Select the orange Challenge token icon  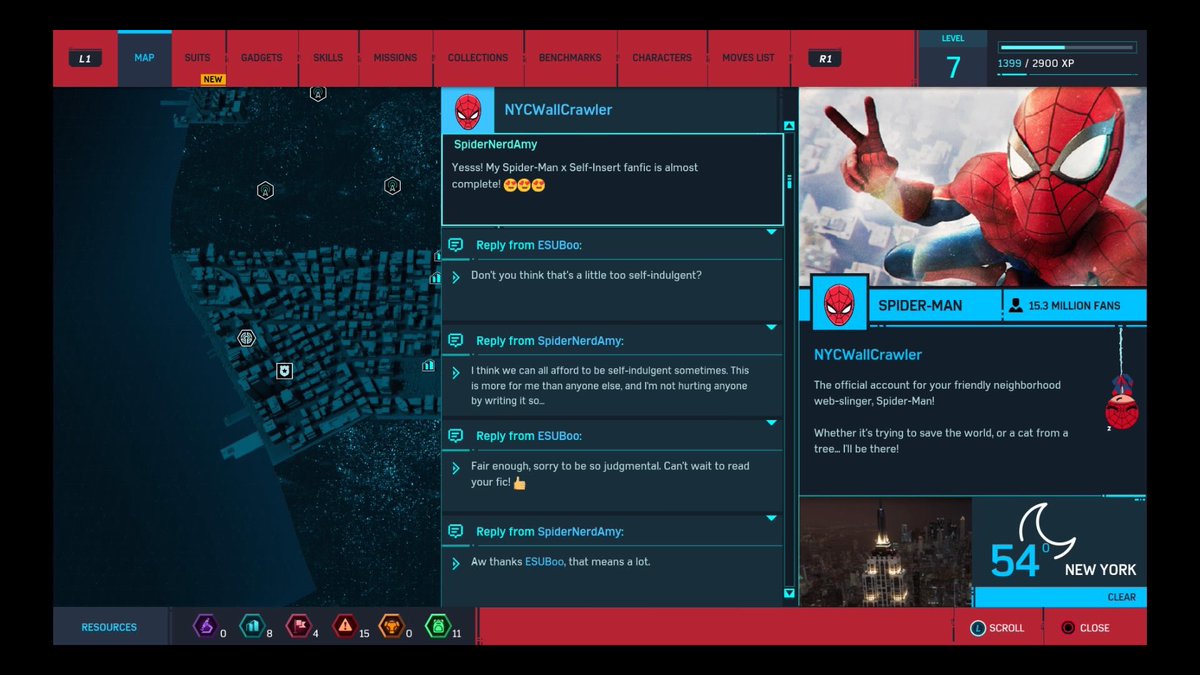click(391, 627)
